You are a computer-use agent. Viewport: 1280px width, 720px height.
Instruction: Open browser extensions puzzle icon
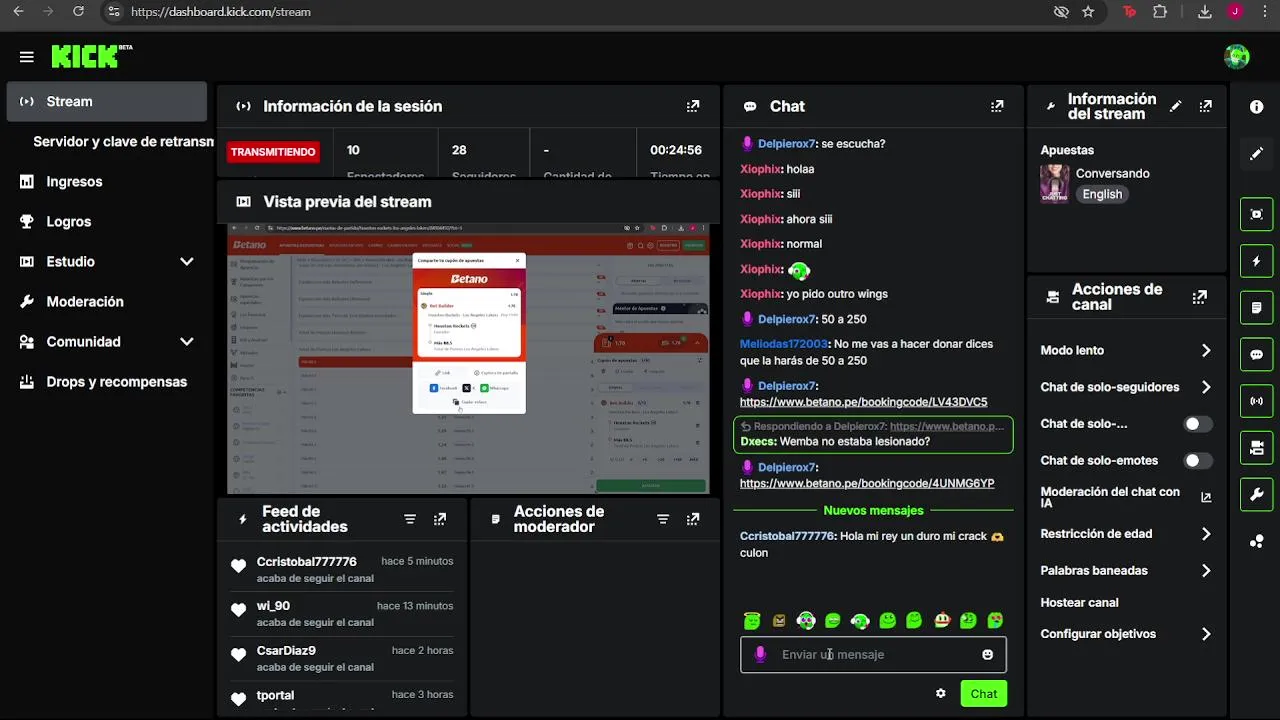coord(1160,12)
